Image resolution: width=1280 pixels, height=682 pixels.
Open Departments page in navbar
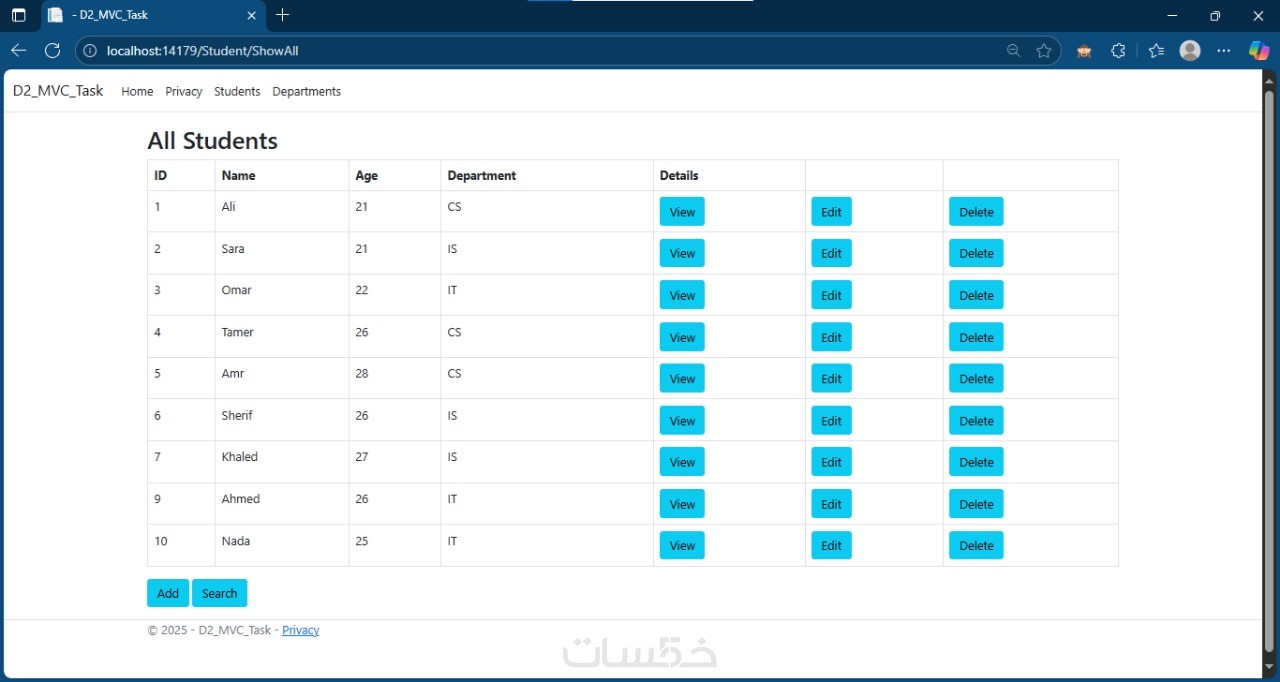tap(307, 91)
